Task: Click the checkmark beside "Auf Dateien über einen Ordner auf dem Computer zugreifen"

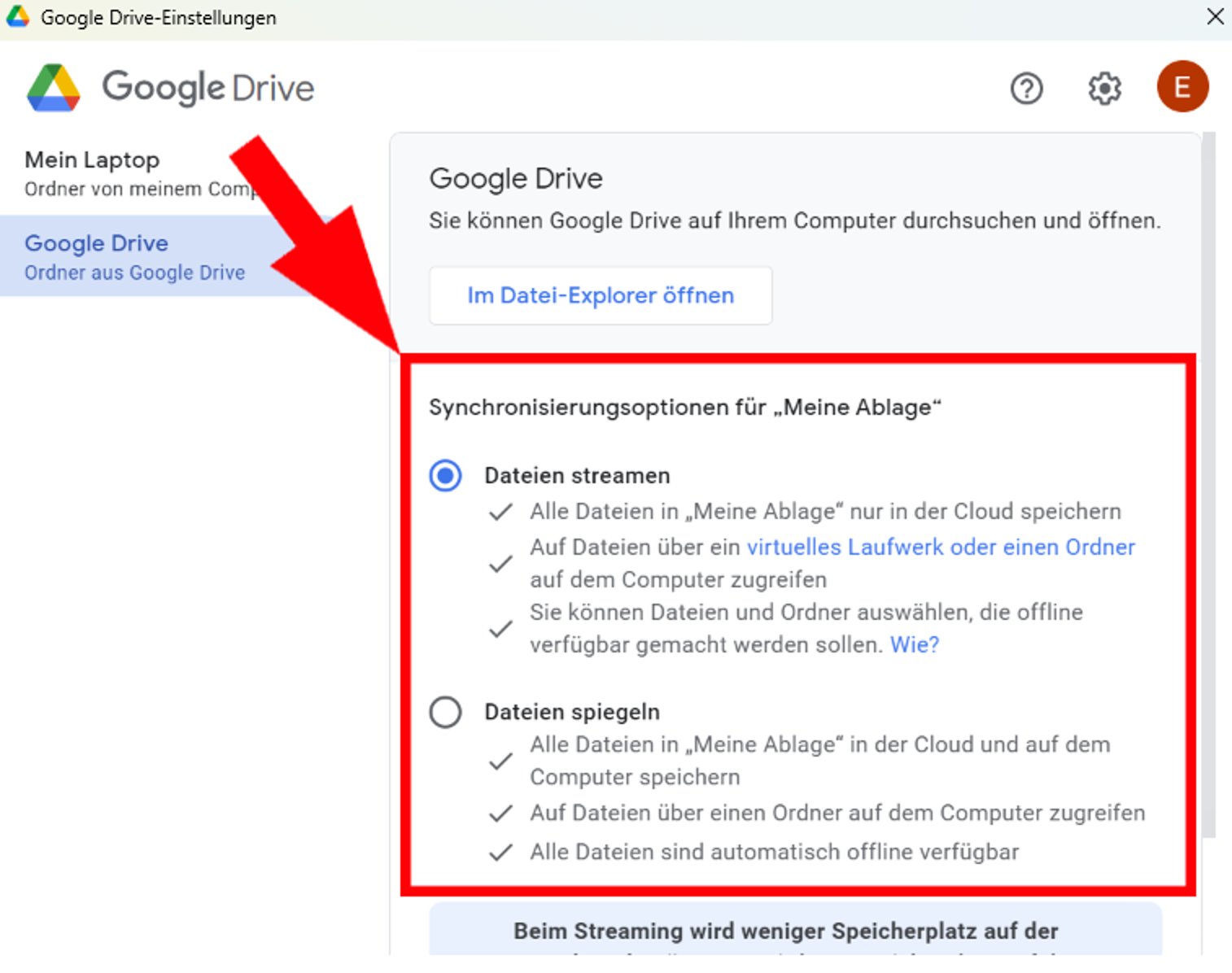Action: [x=501, y=813]
